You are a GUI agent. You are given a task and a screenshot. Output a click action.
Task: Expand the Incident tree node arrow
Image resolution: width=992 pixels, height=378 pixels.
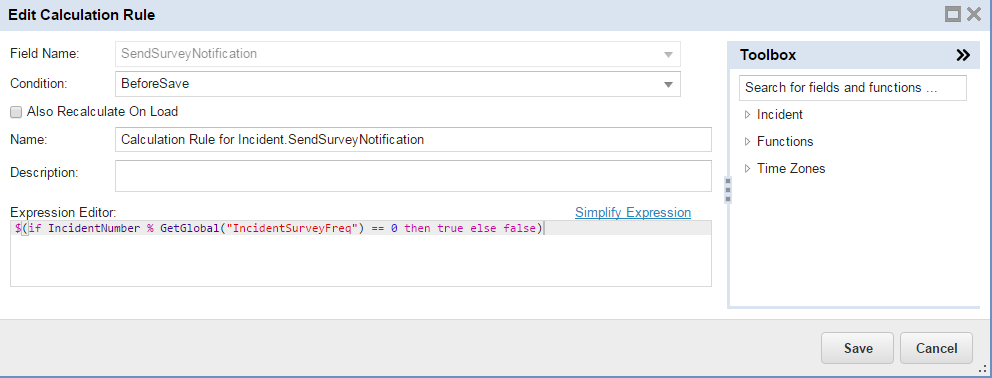747,115
